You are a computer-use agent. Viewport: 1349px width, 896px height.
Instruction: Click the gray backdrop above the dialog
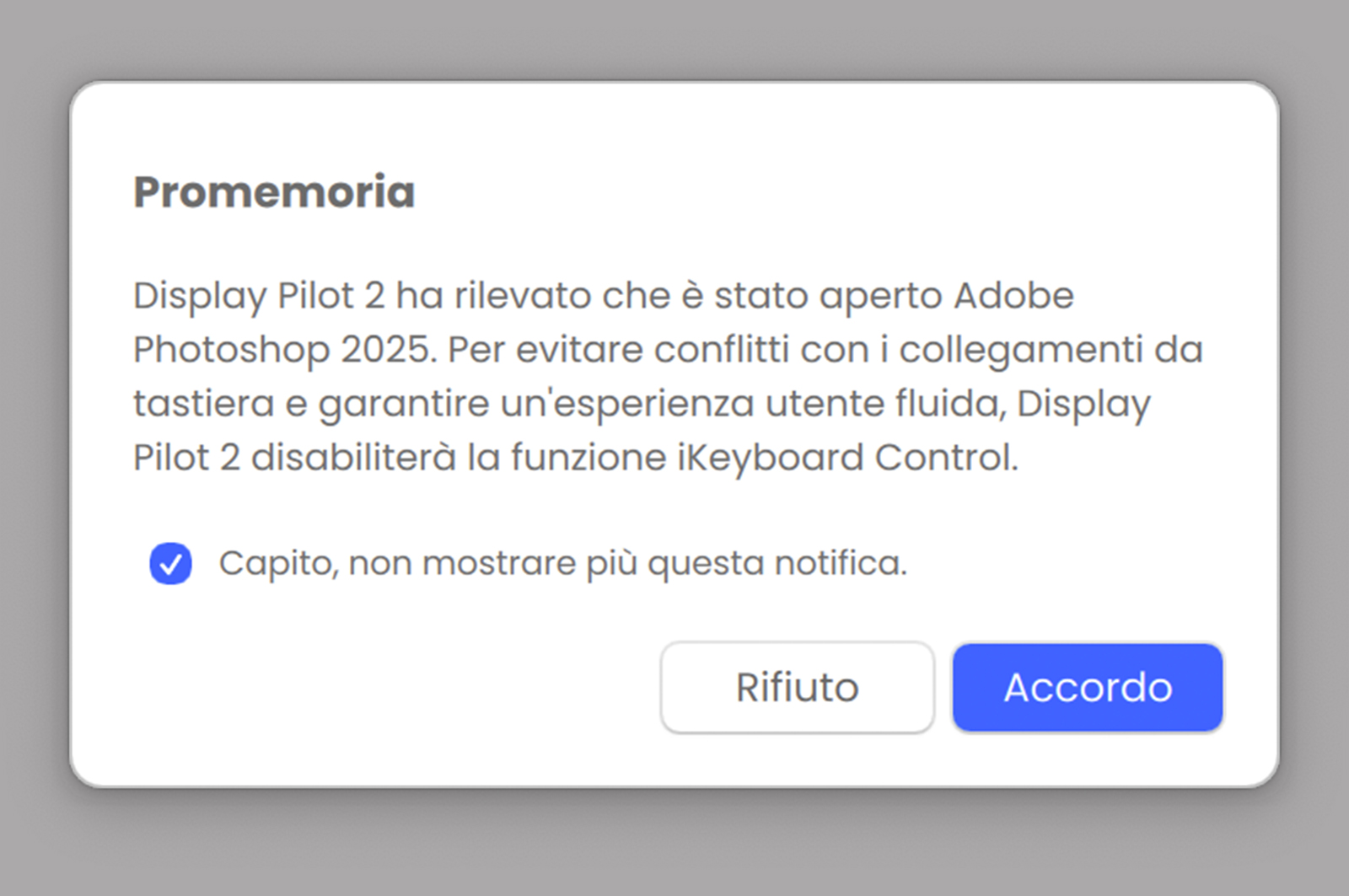(674, 38)
